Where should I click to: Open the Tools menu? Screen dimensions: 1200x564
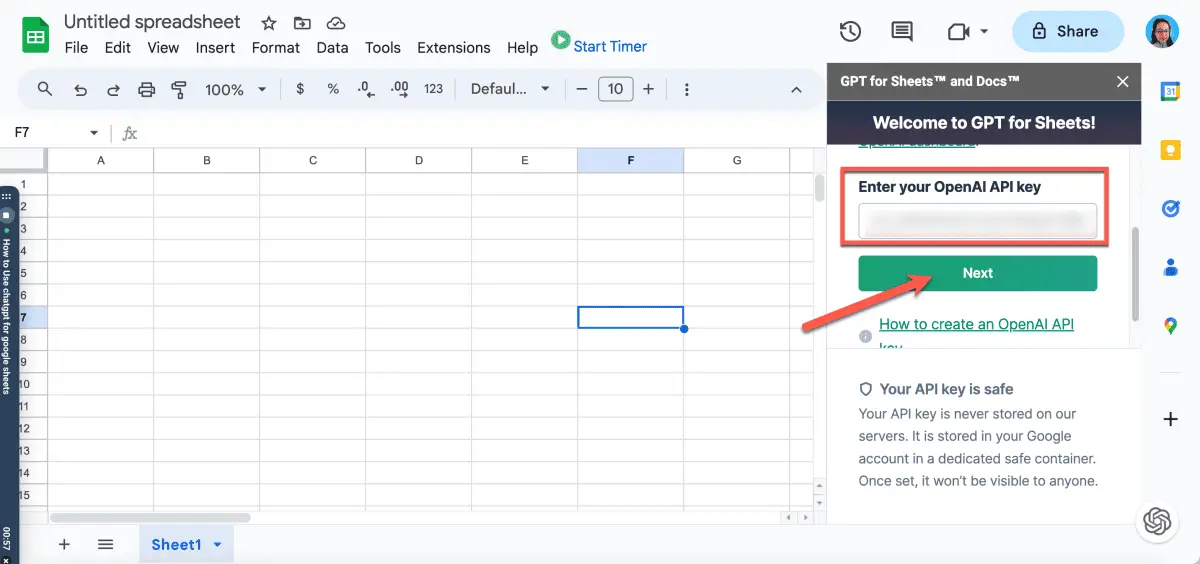383,47
